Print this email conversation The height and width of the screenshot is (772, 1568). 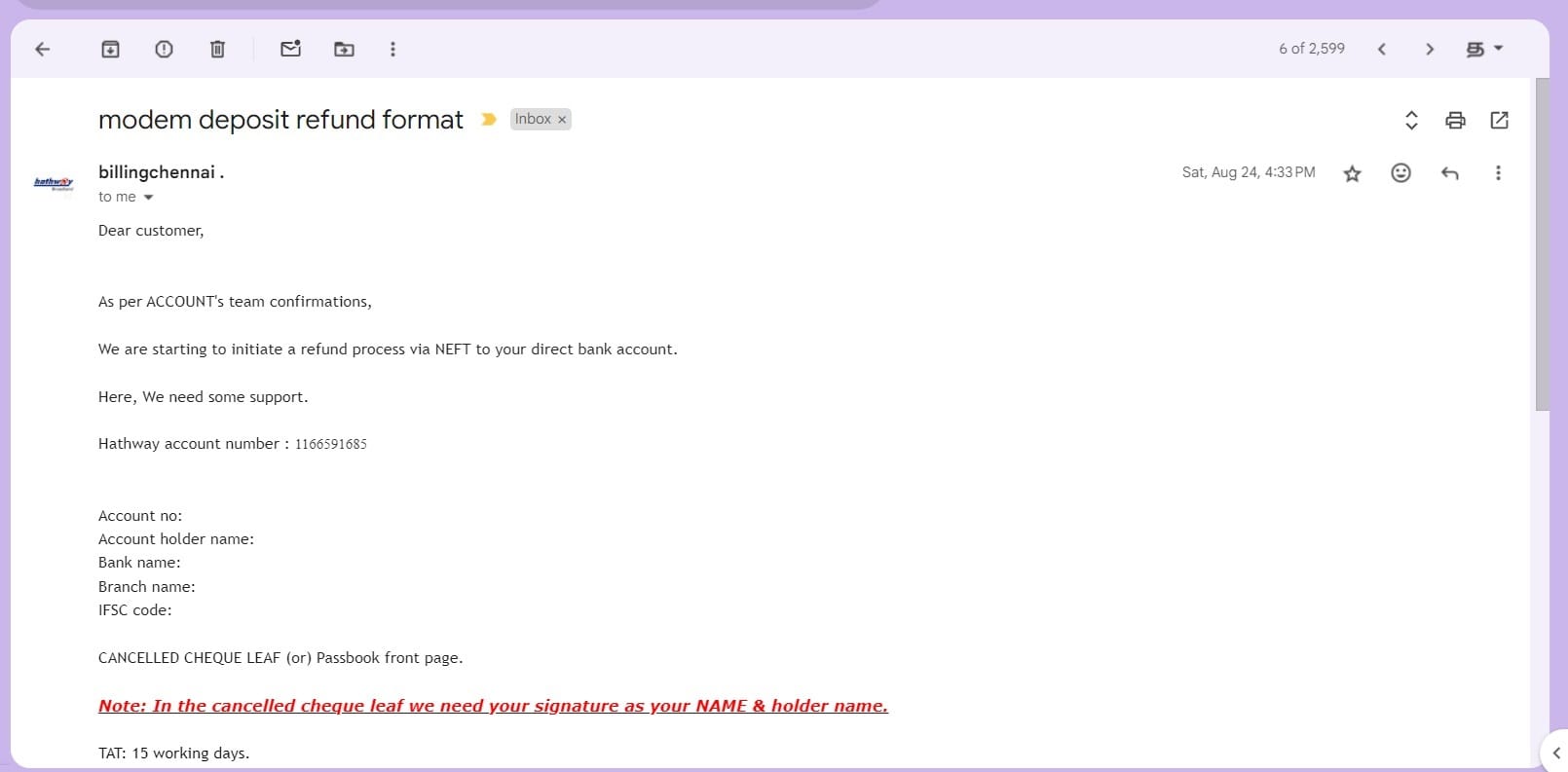[x=1455, y=120]
